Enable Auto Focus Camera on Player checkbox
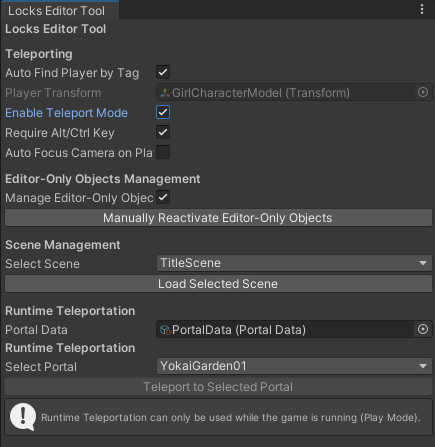Viewport: 435px width, 447px height. point(163,152)
